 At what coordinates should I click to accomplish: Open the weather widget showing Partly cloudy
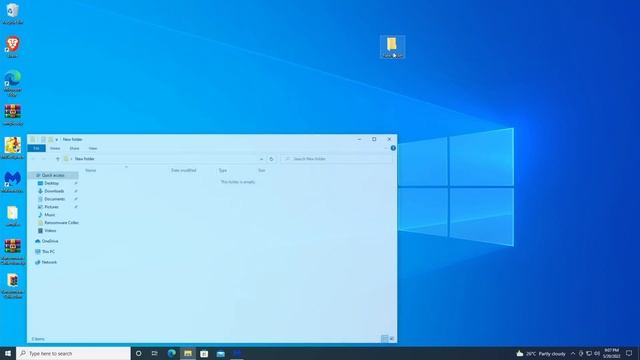coord(541,353)
